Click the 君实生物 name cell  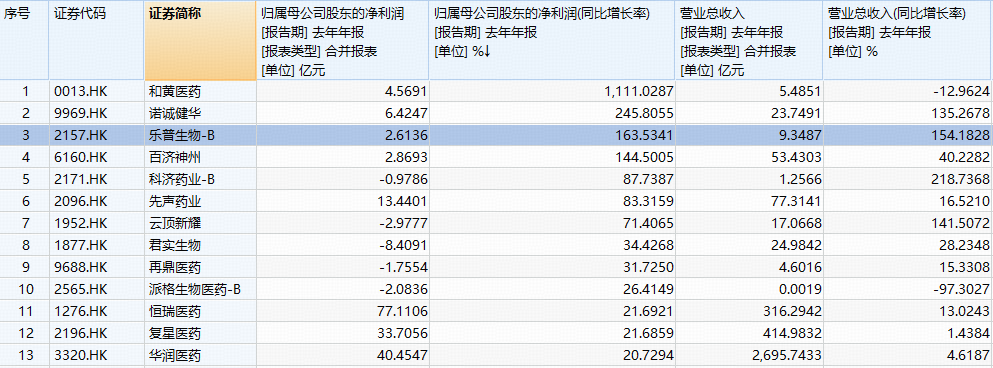point(174,246)
